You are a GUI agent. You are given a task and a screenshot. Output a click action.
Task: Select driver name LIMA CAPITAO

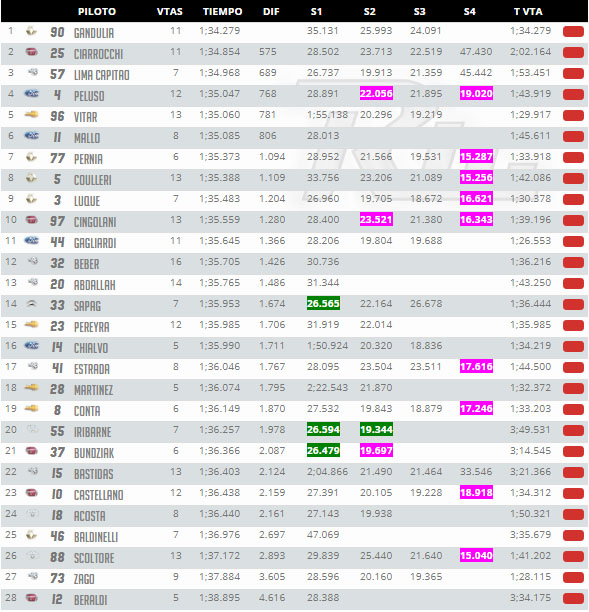102,75
